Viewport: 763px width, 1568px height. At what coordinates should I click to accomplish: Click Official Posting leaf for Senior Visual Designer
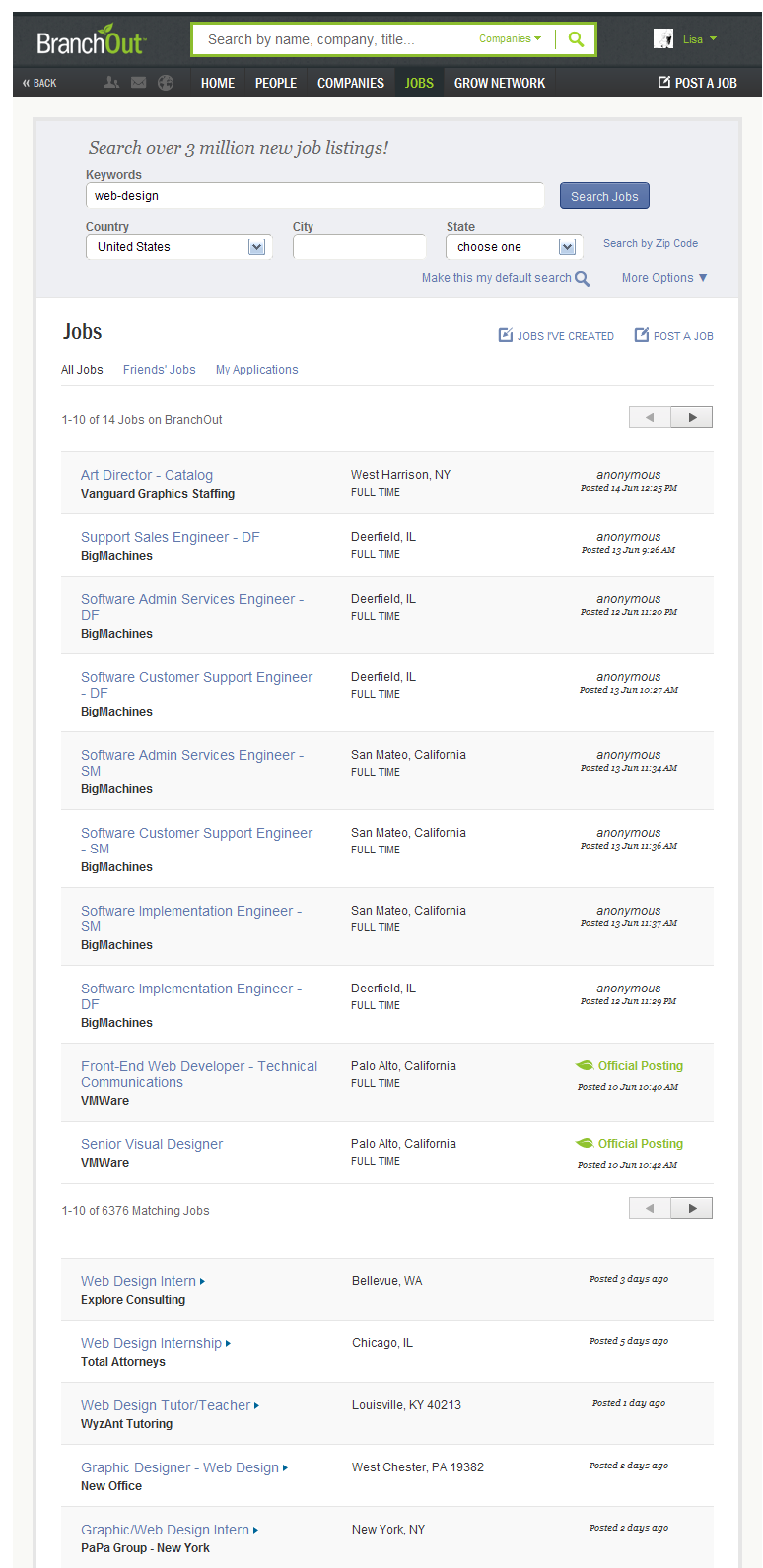click(585, 1143)
